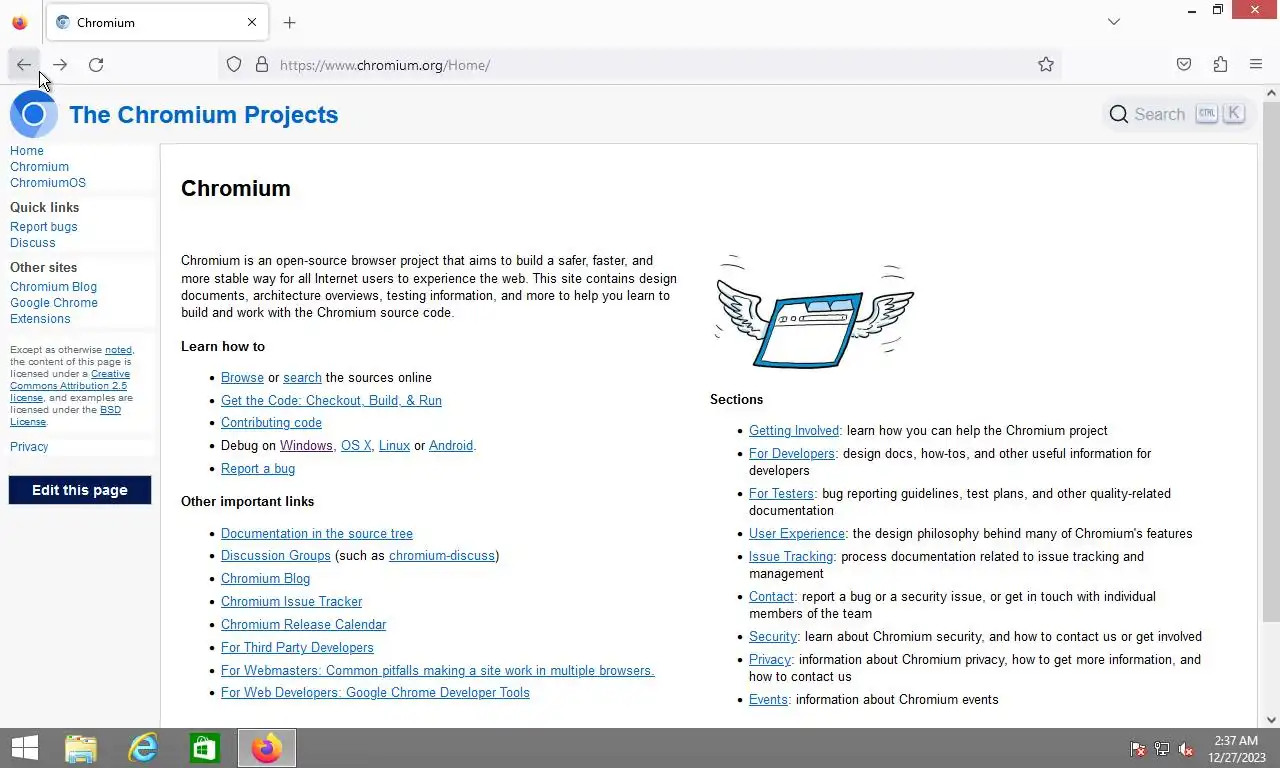Viewport: 1280px width, 768px height.
Task: Open the Extensions puzzle icon
Action: click(x=1220, y=65)
